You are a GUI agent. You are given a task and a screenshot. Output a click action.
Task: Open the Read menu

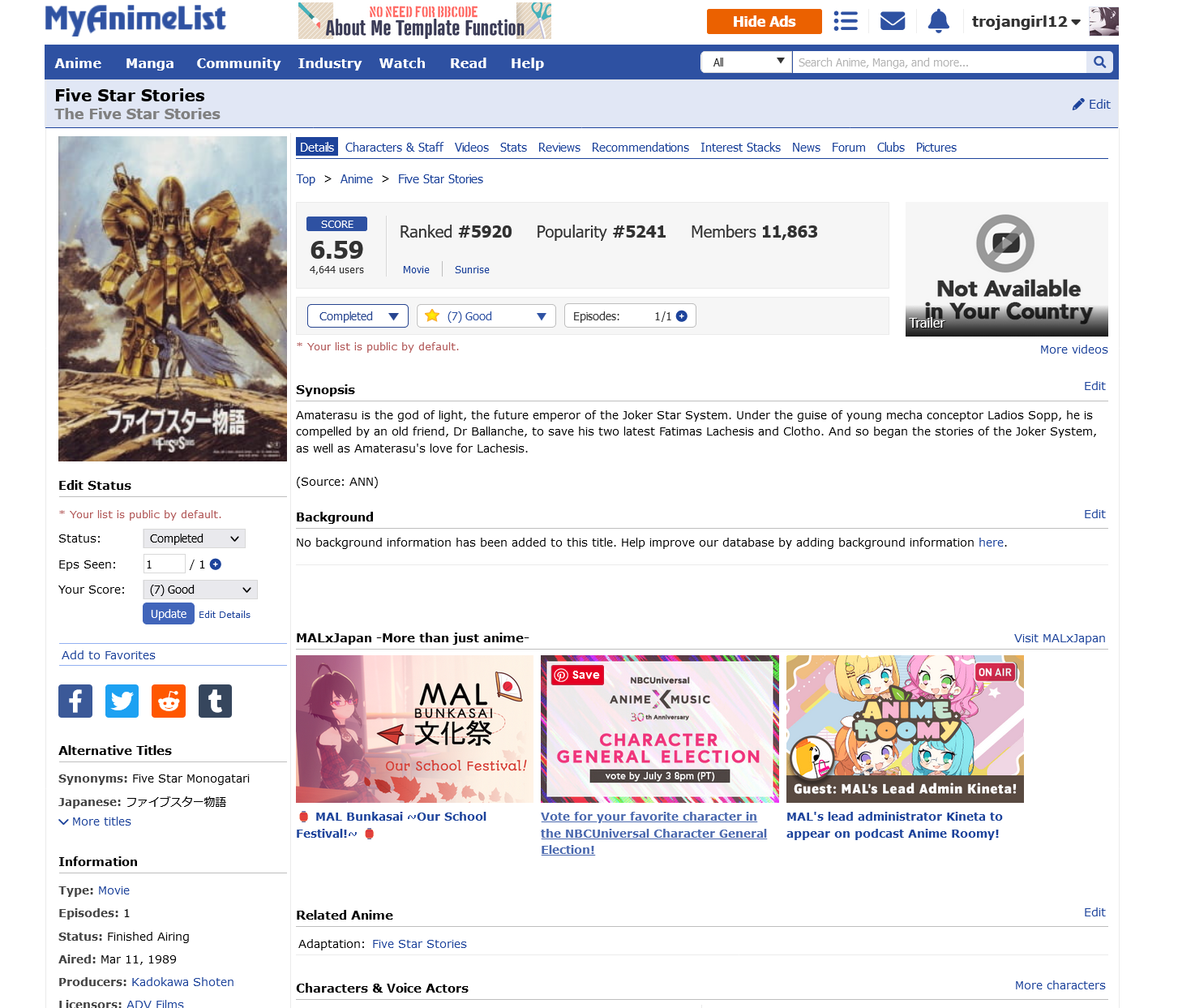point(469,63)
